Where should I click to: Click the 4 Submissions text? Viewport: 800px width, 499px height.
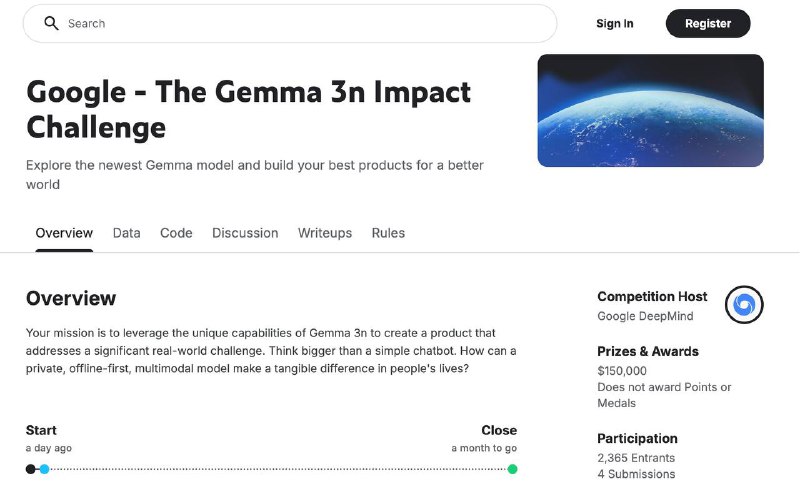[x=636, y=474]
